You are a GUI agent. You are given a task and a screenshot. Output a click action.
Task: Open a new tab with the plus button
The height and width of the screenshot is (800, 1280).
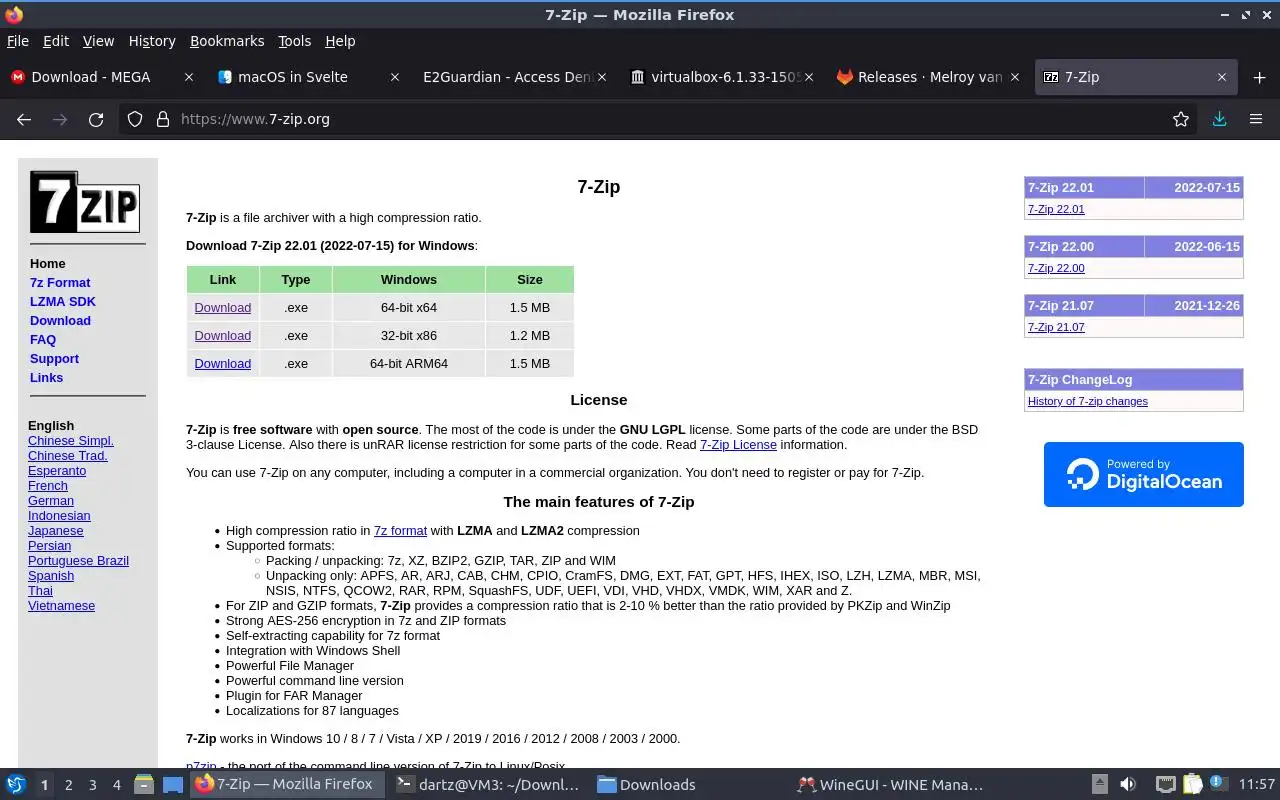pyautogui.click(x=1259, y=77)
